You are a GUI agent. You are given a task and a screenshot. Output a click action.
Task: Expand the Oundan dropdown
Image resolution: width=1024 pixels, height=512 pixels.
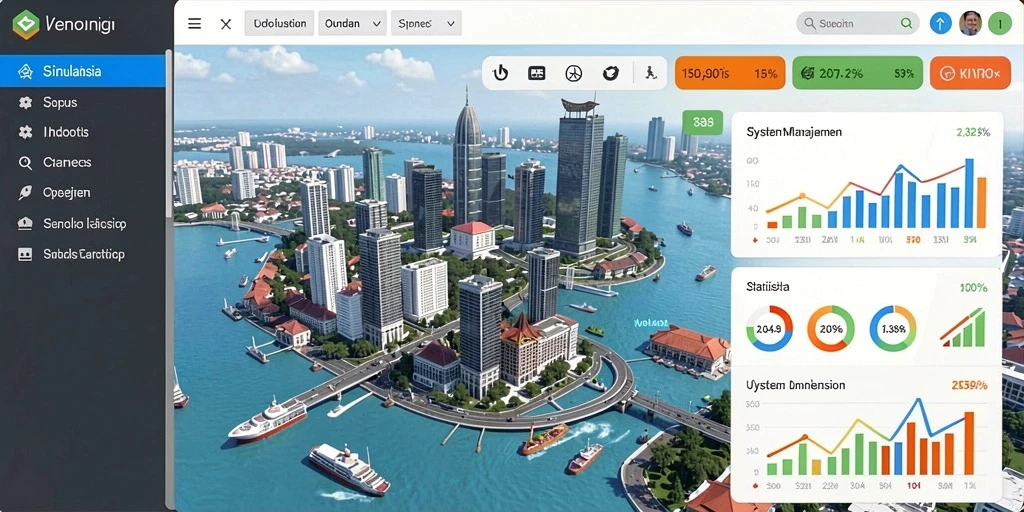[x=353, y=23]
